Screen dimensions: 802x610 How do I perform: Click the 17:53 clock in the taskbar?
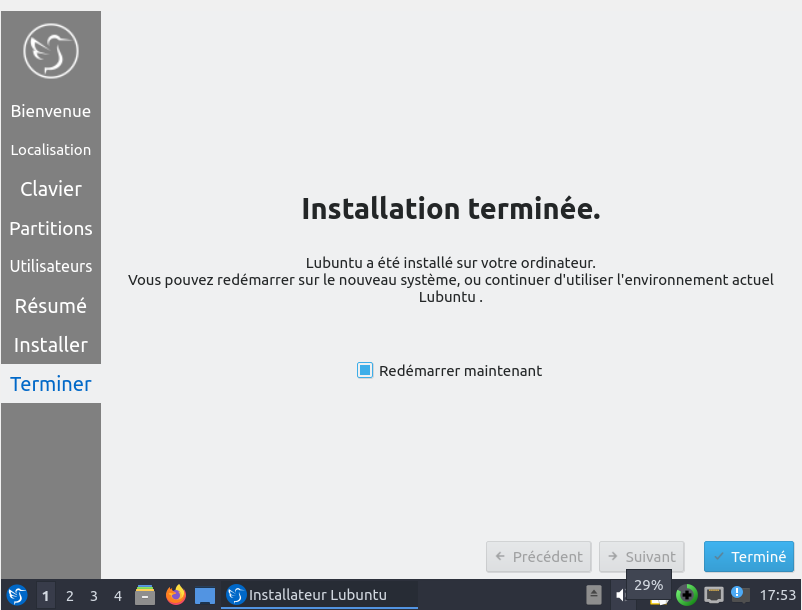point(777,595)
